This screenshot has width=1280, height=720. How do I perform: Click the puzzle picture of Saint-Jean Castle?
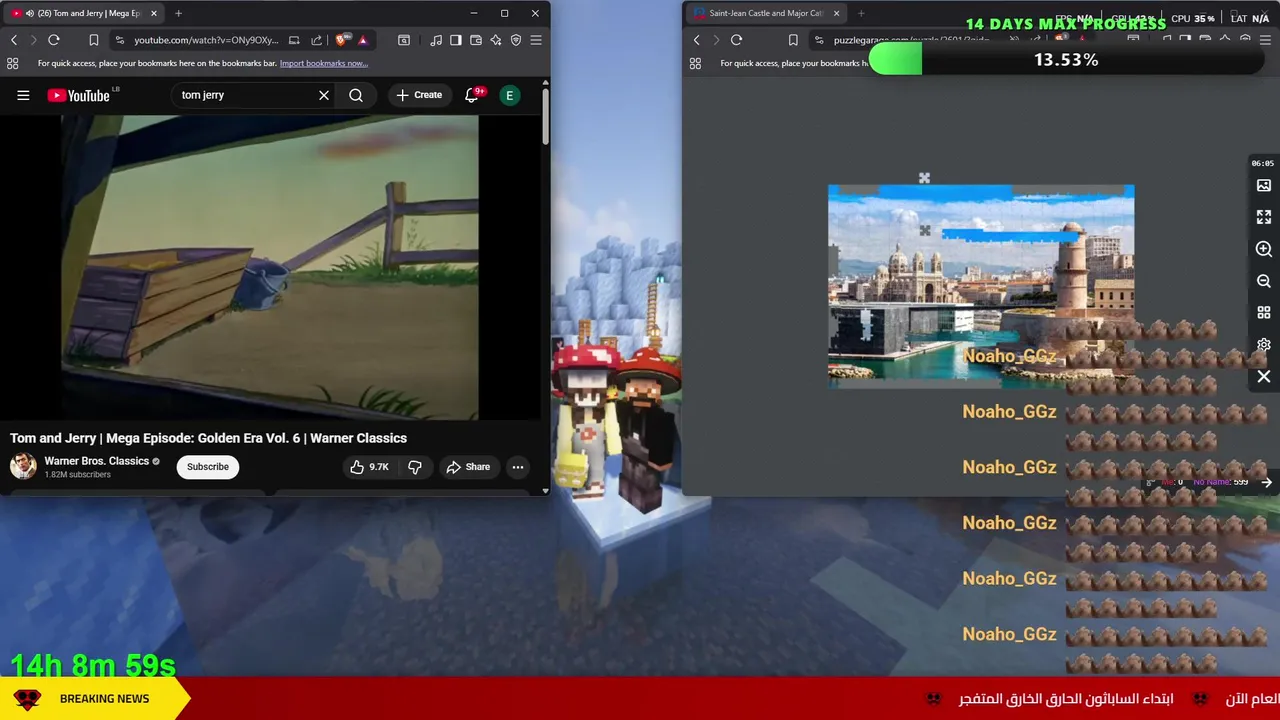980,285
